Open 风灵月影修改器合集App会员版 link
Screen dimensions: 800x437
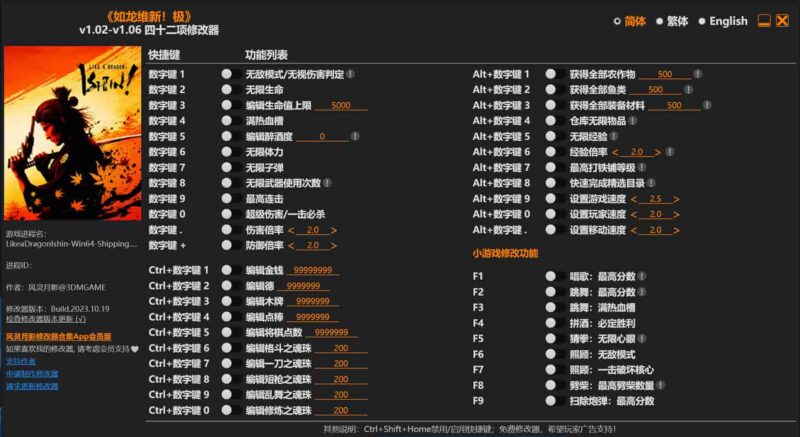click(59, 337)
